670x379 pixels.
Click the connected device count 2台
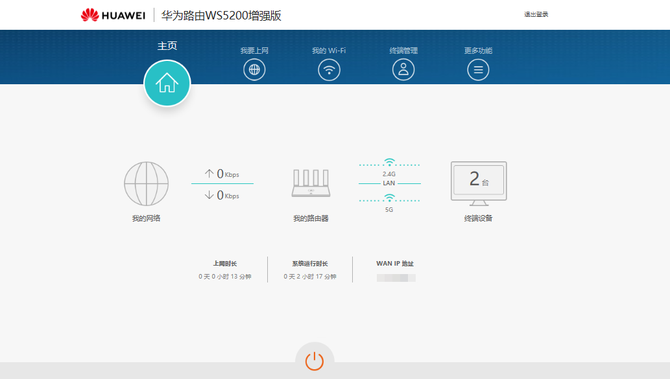479,179
